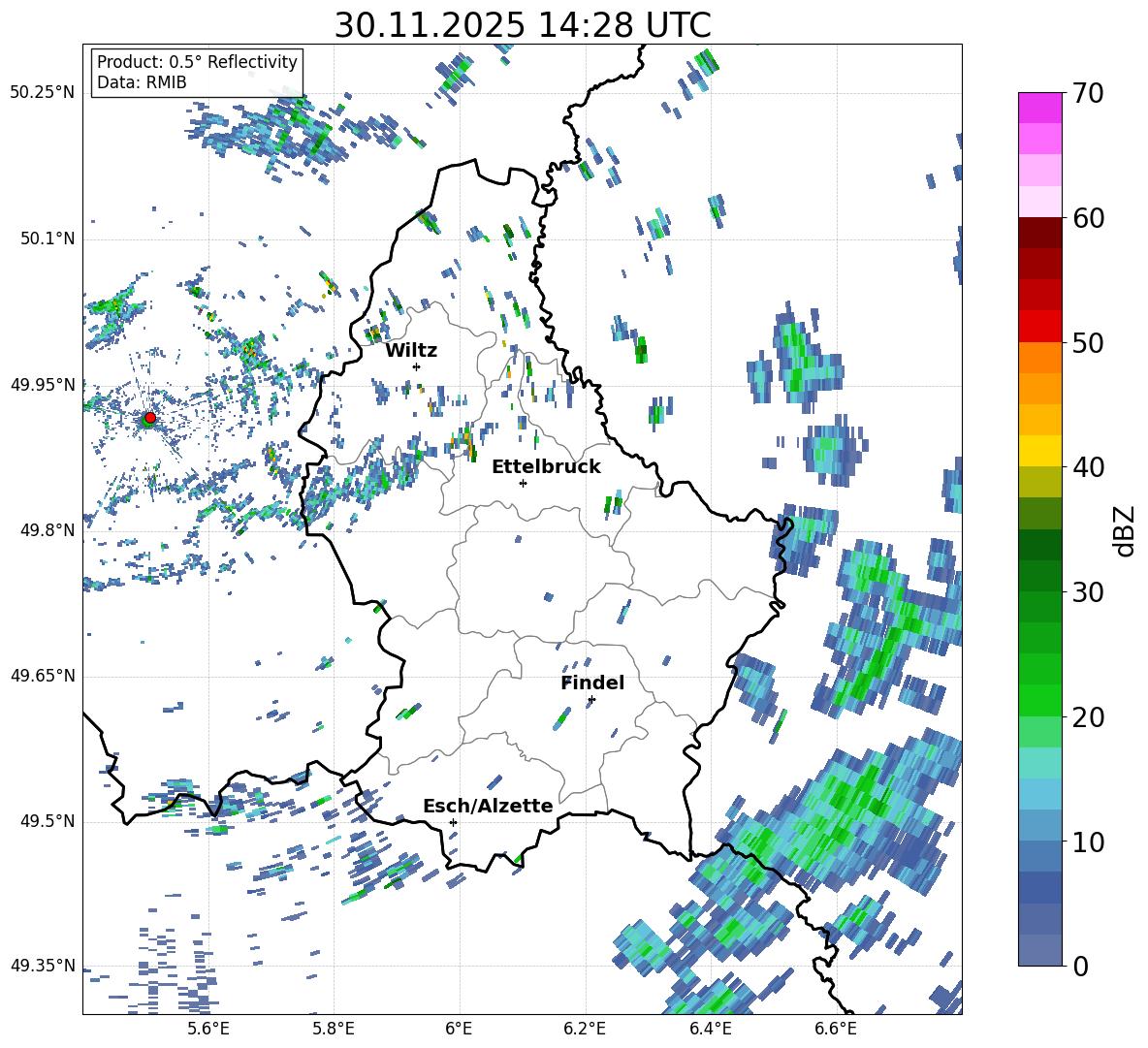Click the bottom slate-blue band at 0 dBZ

coord(1039,950)
